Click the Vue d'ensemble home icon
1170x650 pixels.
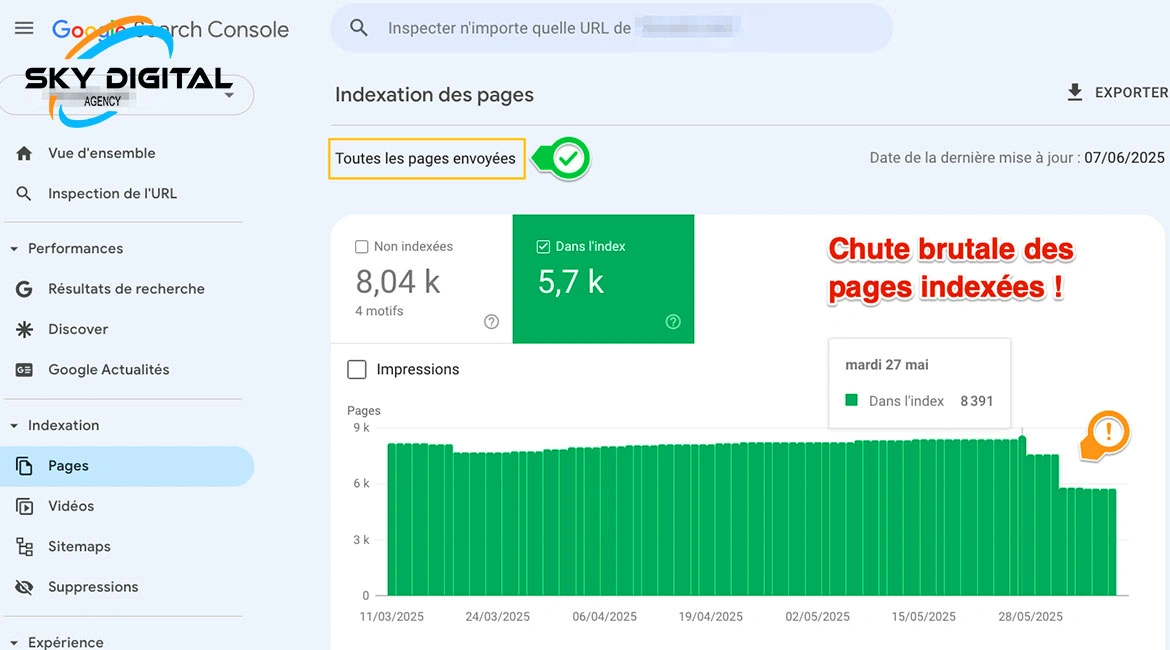[24, 154]
